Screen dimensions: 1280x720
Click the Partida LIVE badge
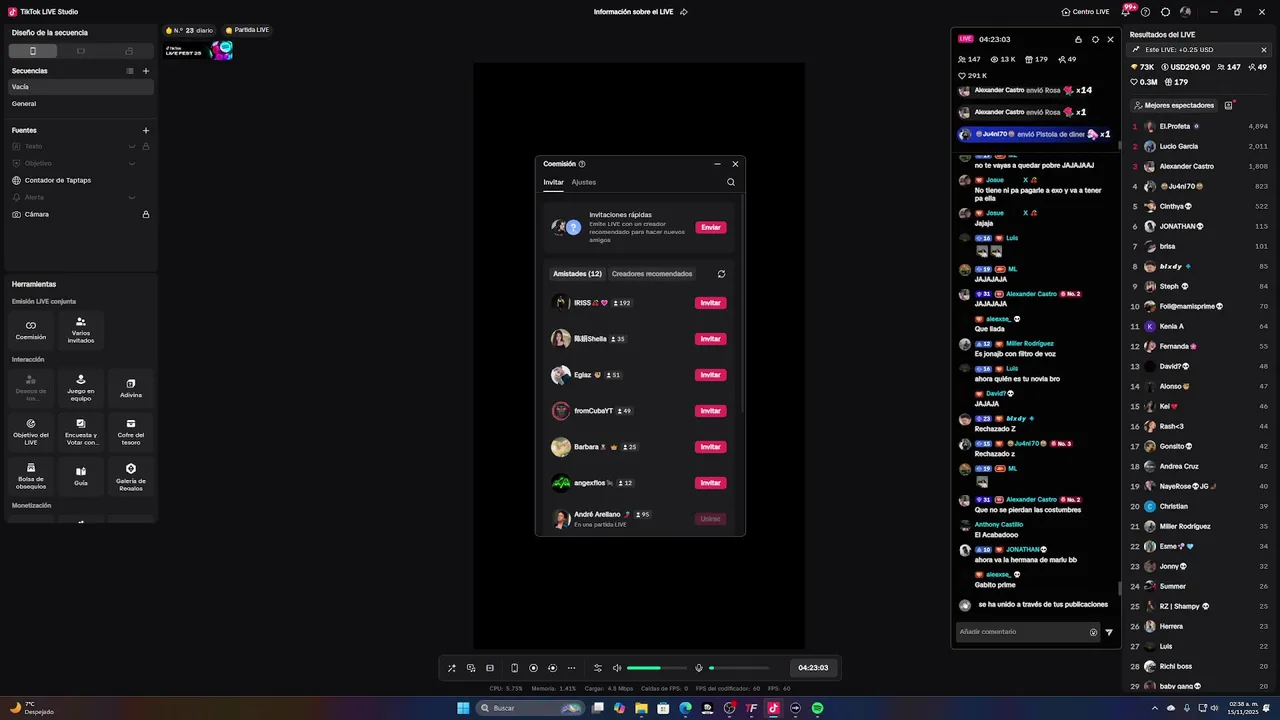point(247,30)
